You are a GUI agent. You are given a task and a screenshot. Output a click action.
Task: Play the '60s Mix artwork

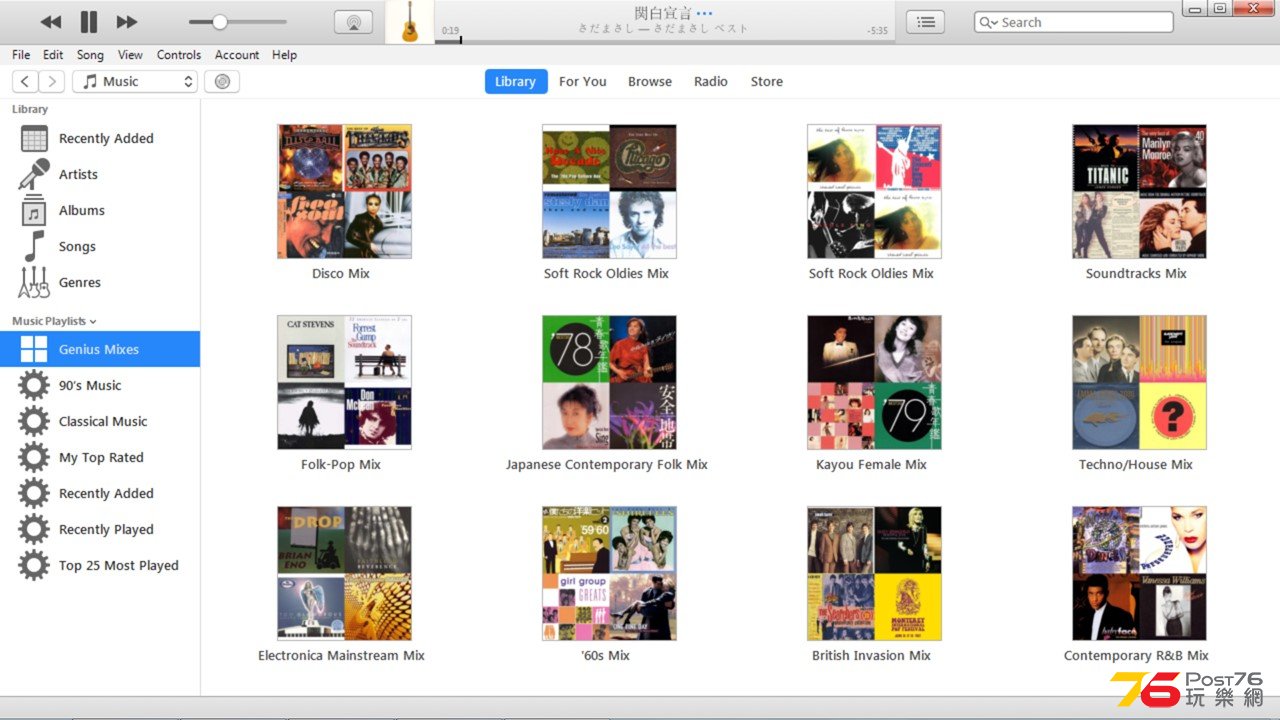point(609,573)
